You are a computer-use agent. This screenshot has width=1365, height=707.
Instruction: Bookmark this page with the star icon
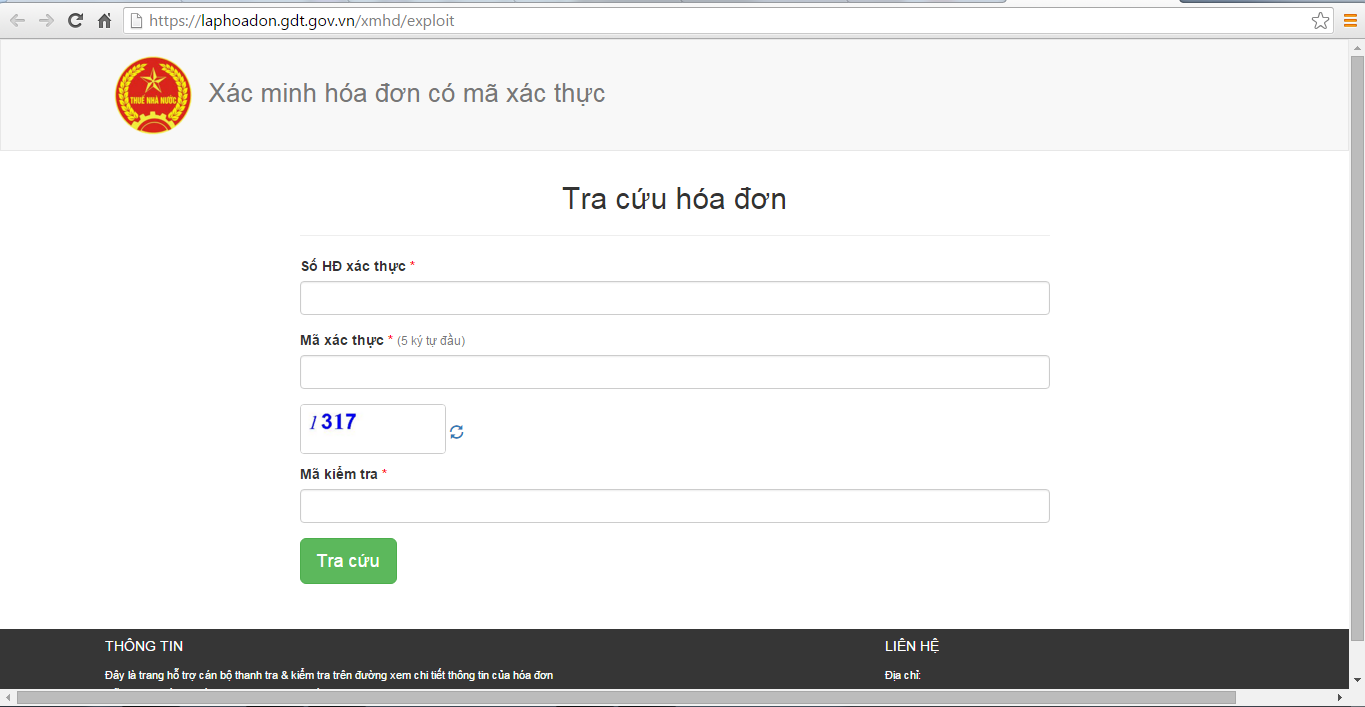pyautogui.click(x=1320, y=21)
